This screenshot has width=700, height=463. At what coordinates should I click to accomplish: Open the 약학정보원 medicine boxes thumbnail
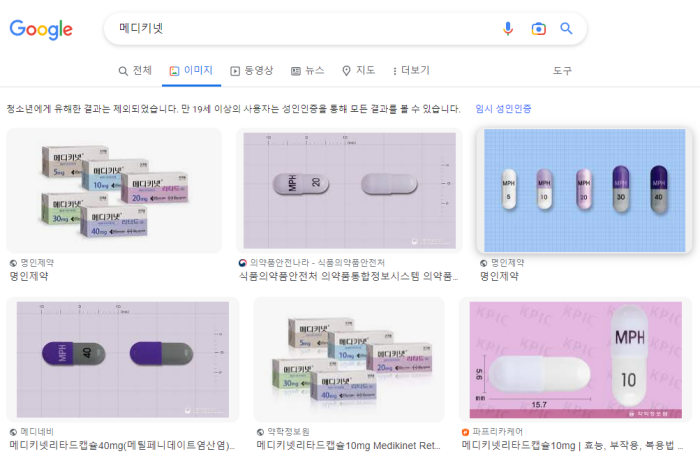(x=349, y=359)
